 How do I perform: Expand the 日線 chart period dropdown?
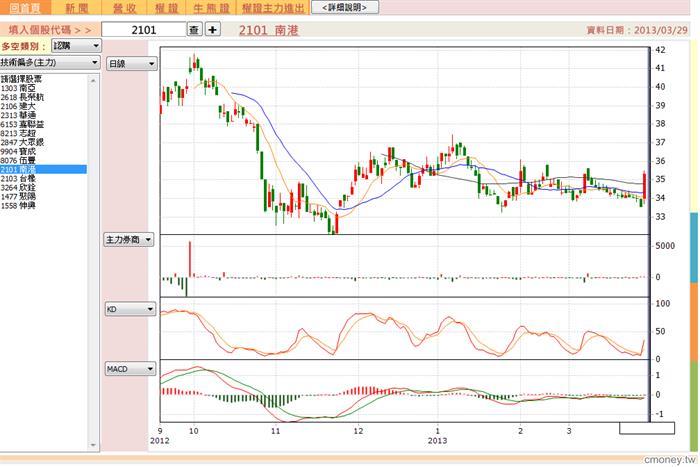click(131, 64)
